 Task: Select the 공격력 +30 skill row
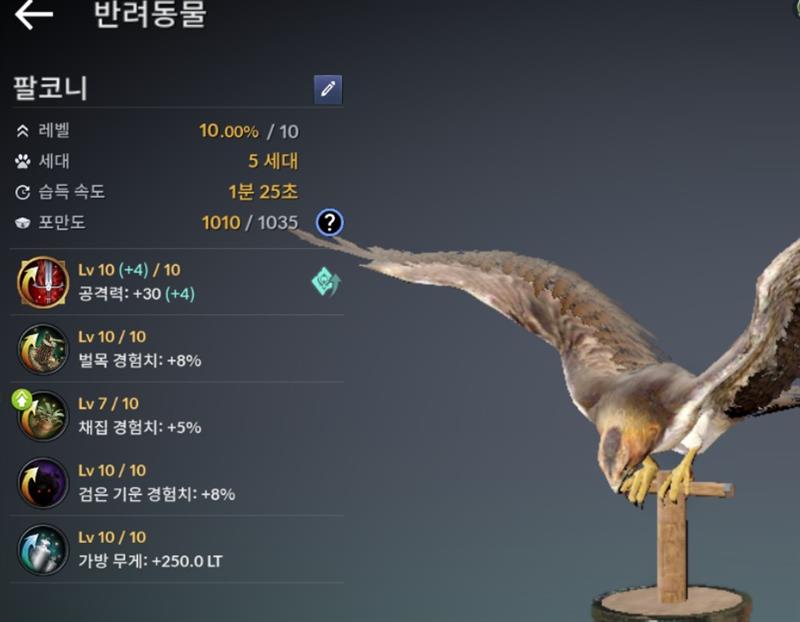coord(177,282)
